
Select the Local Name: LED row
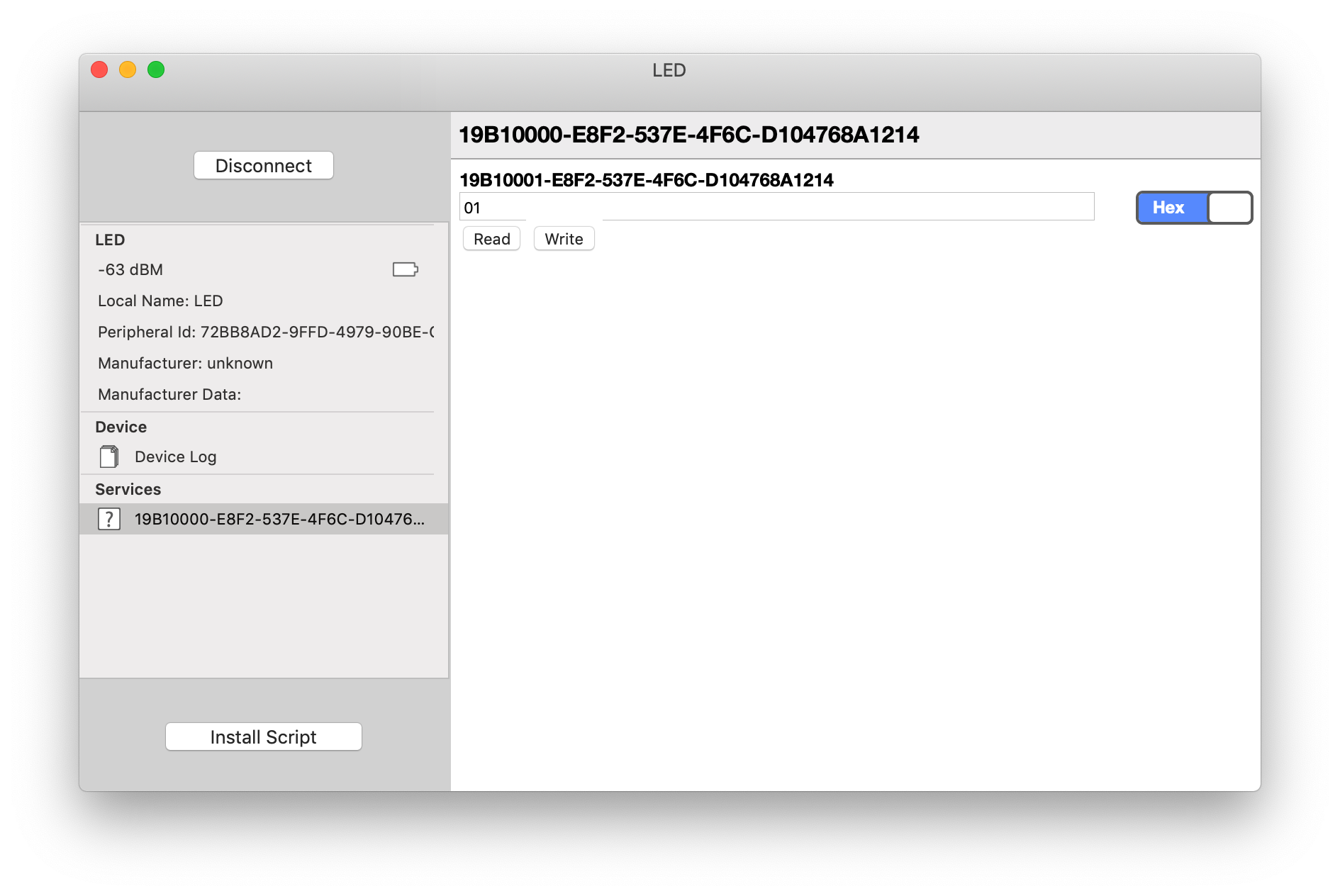(160, 301)
